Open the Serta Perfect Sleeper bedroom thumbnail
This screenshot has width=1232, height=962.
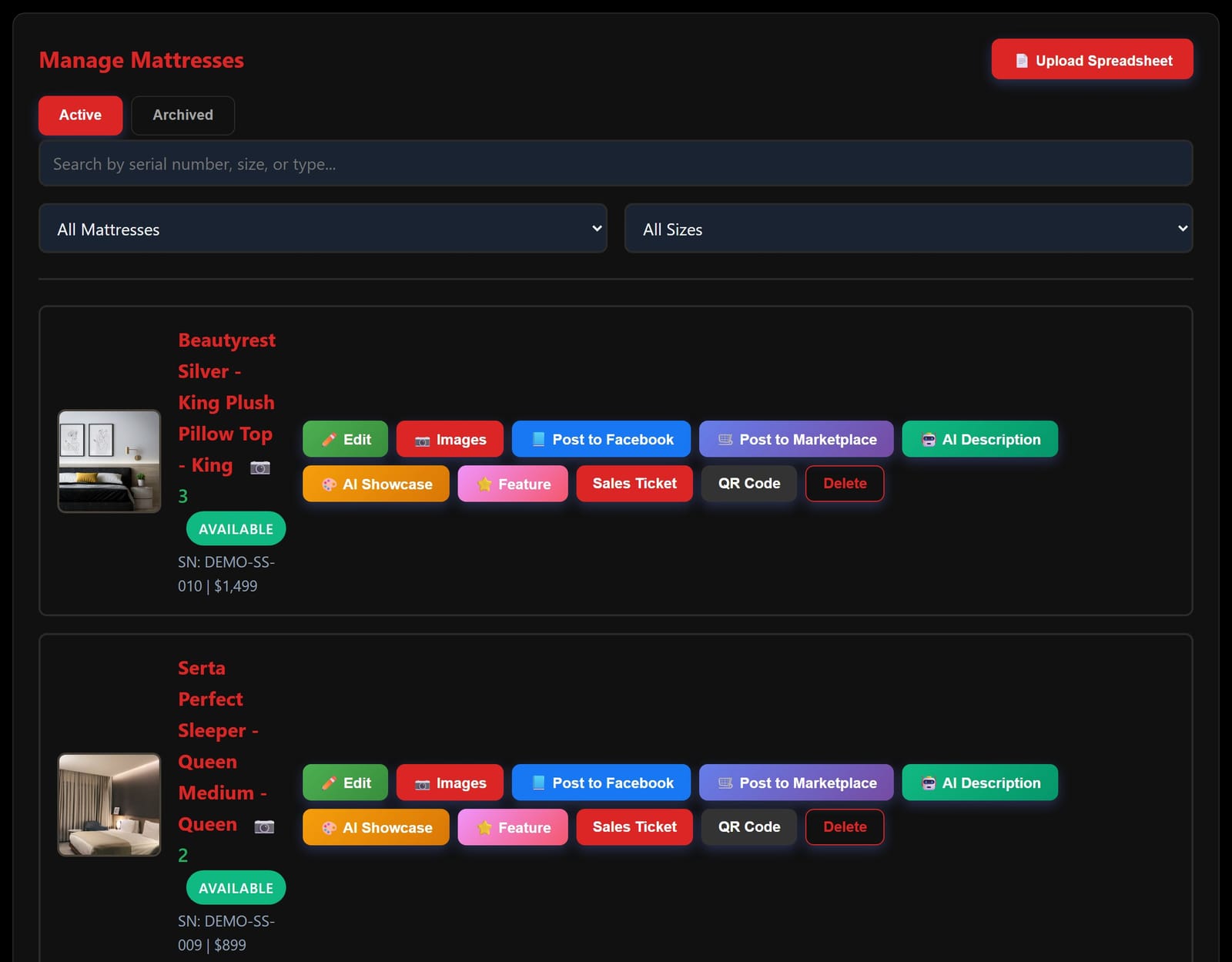[x=109, y=804]
